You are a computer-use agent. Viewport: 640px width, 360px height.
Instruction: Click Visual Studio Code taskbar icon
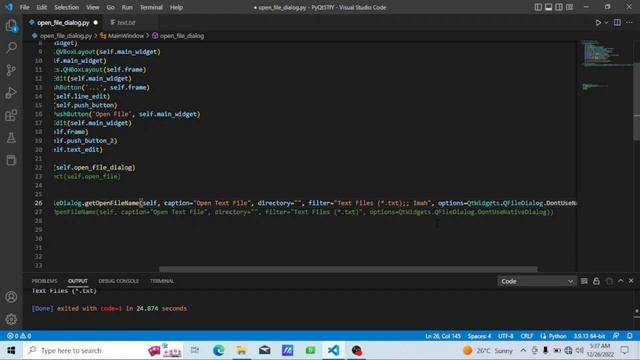coord(333,350)
